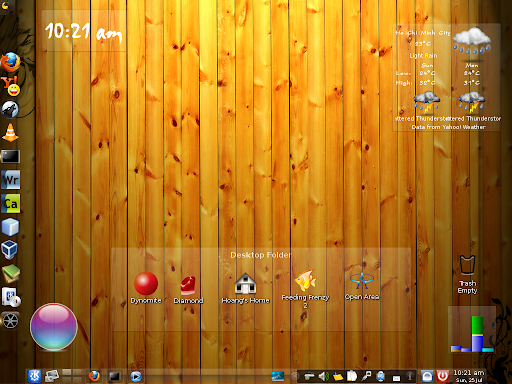Viewport: 512px width, 384px height.
Task: Open the wolf icon application in sidebar
Action: [10, 109]
